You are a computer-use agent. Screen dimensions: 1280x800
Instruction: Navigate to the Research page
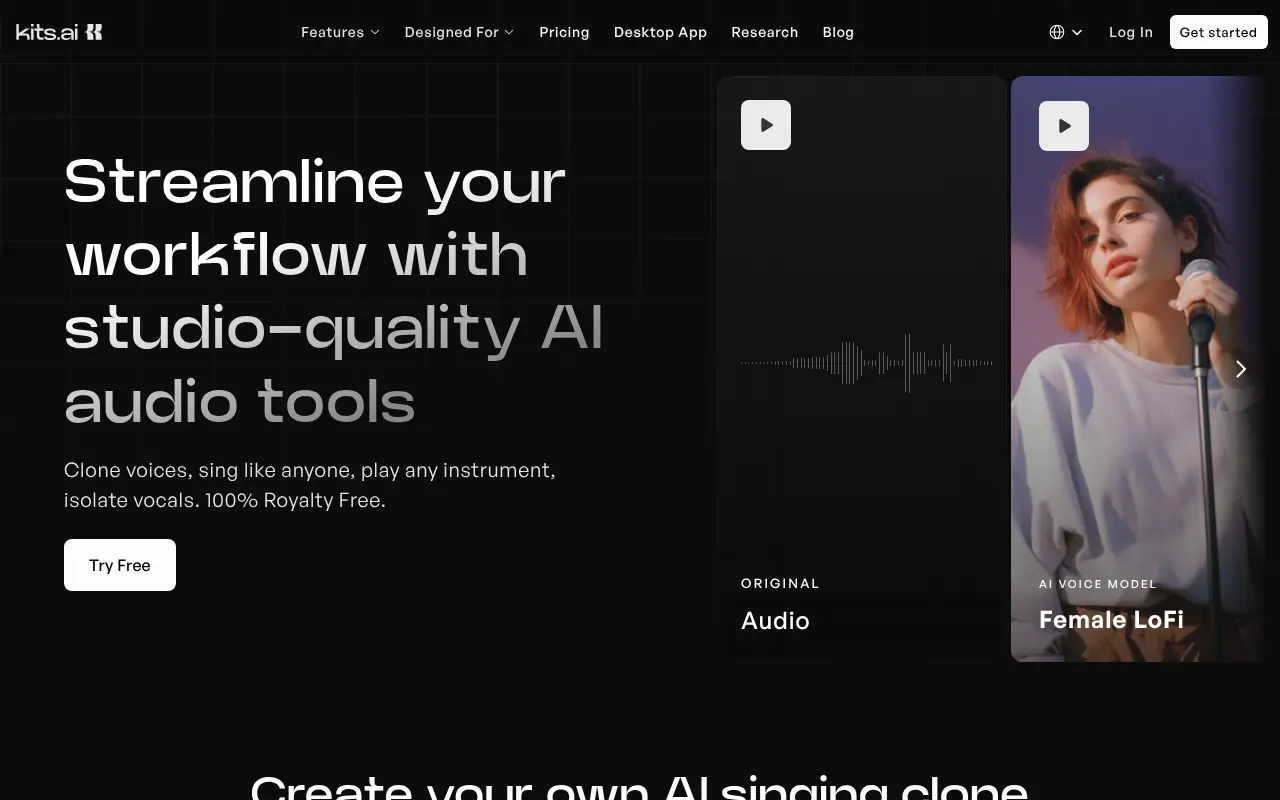[764, 32]
